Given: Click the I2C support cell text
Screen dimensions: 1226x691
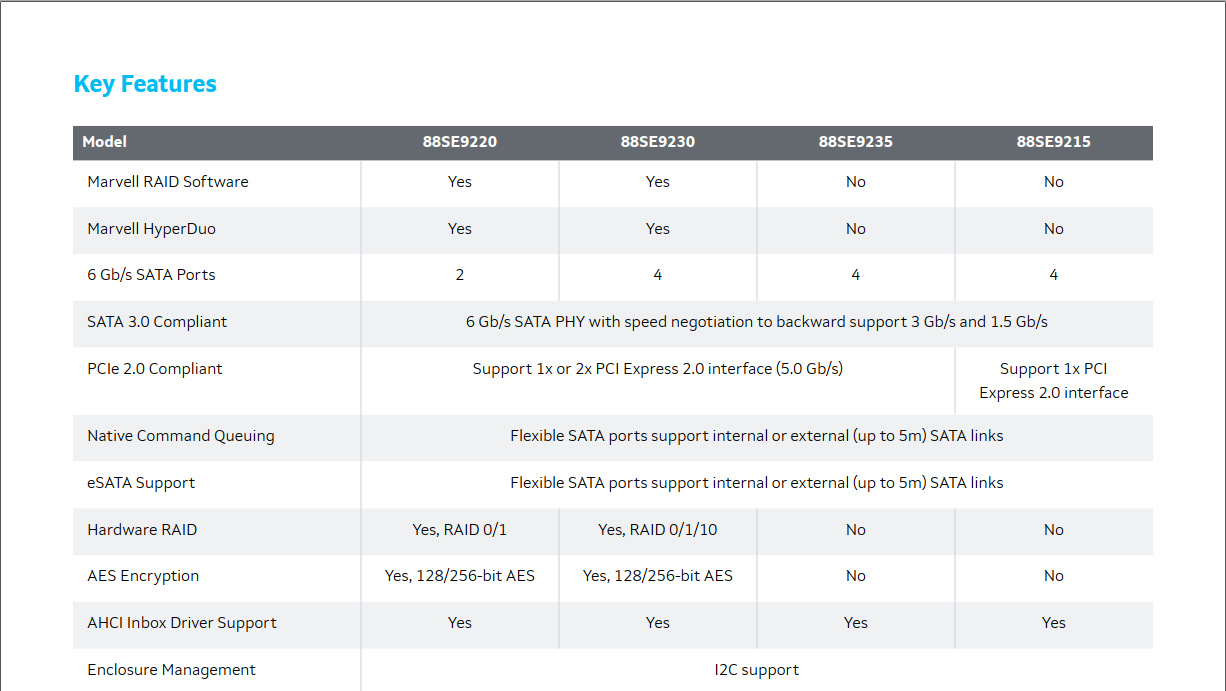Looking at the screenshot, I should [x=756, y=670].
